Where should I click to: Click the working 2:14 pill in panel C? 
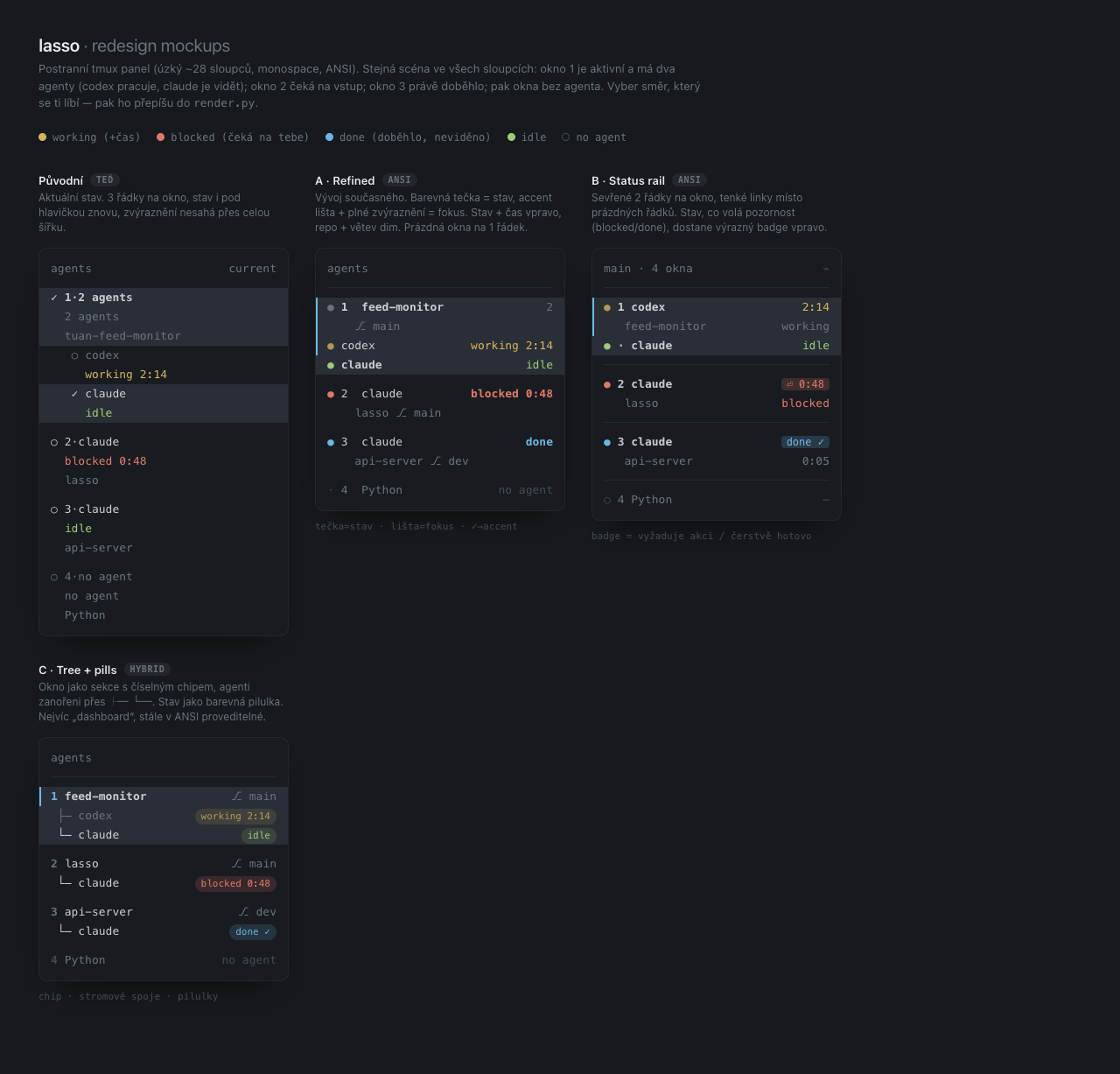tap(235, 816)
